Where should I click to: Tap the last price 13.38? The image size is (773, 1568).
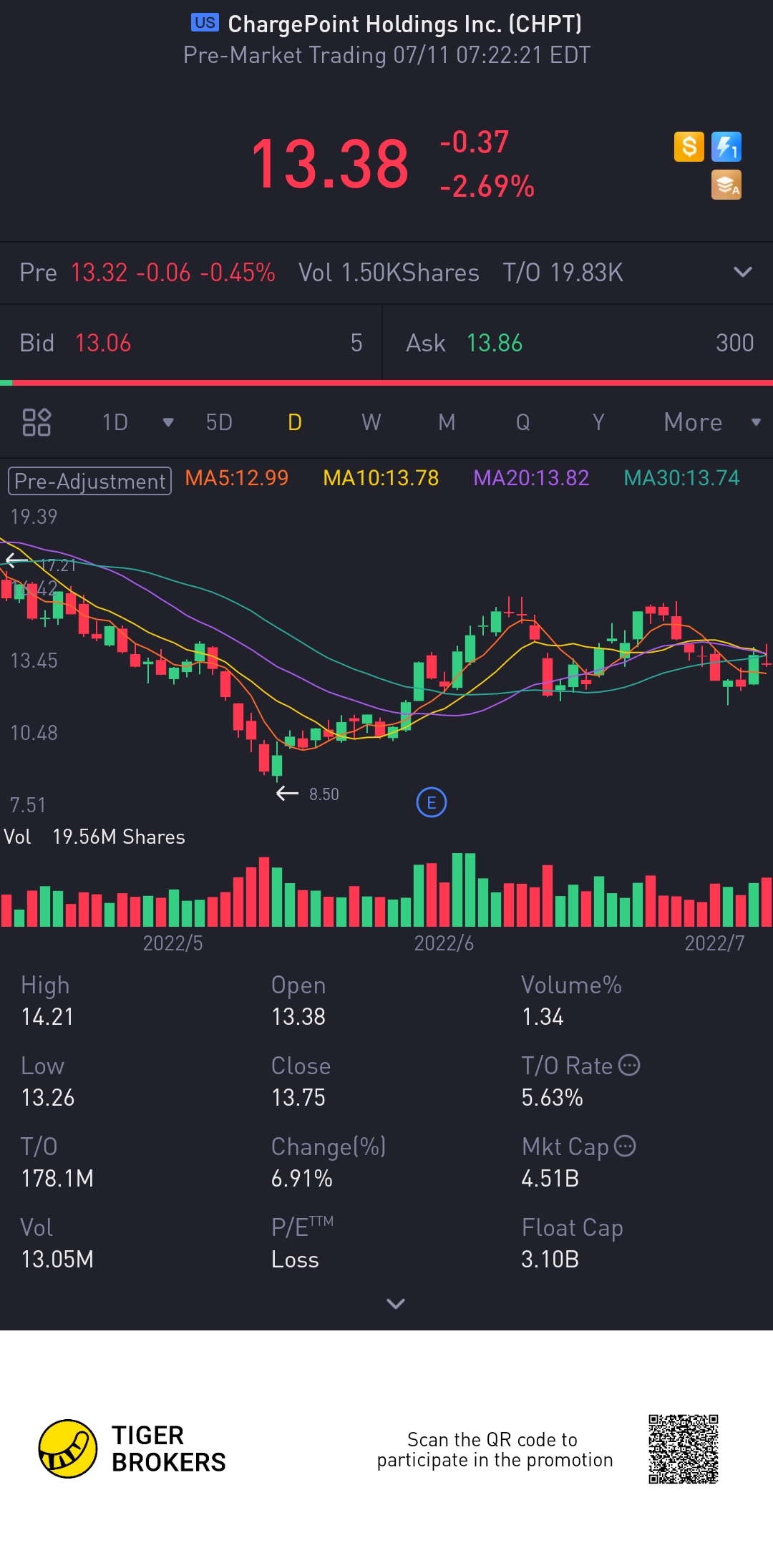[x=330, y=164]
